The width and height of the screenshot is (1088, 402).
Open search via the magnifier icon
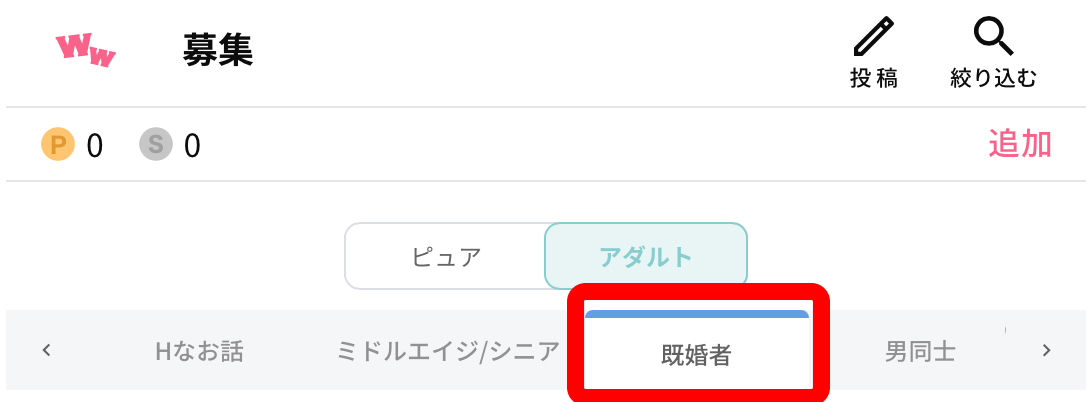[x=993, y=36]
